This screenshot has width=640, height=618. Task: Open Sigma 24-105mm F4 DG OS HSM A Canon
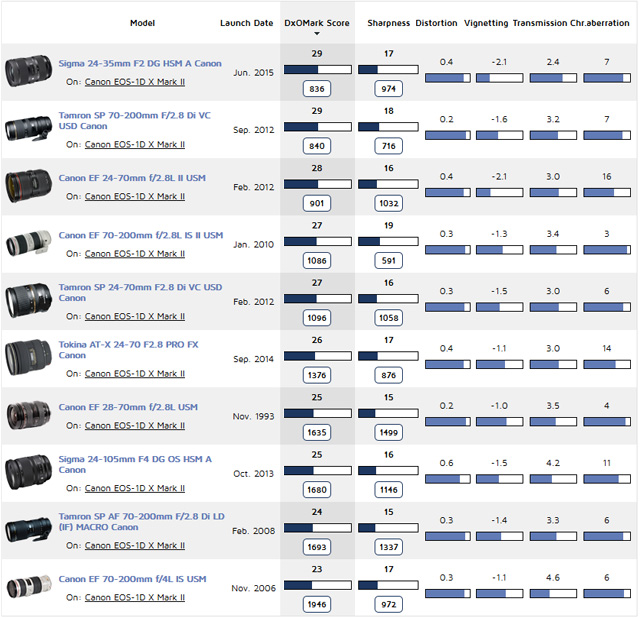pos(135,464)
